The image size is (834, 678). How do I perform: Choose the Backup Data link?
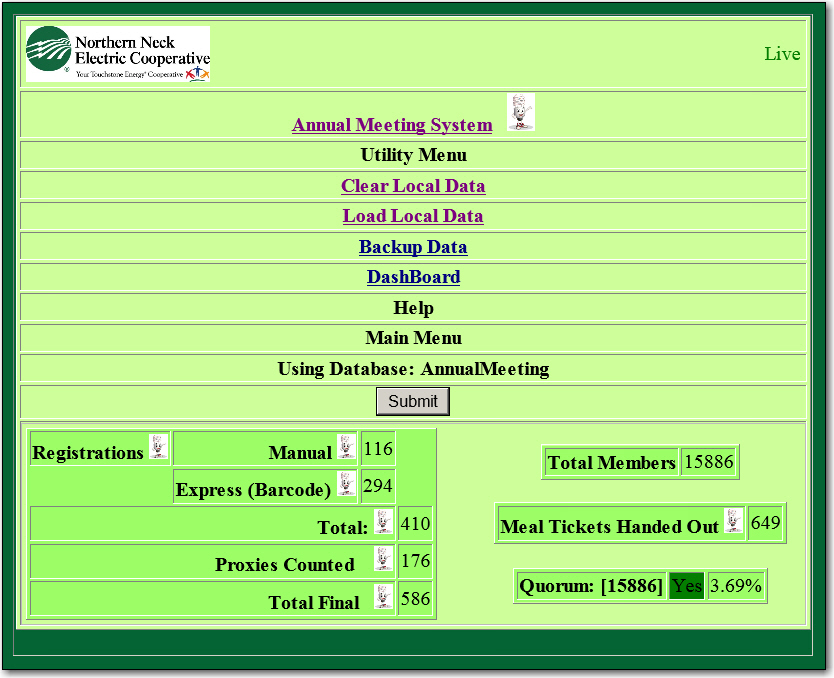coord(413,247)
